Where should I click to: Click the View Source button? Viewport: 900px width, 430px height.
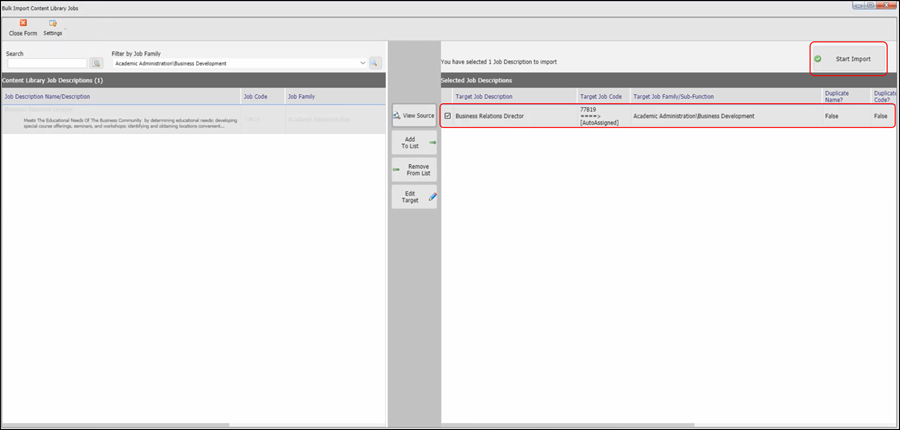(414, 116)
